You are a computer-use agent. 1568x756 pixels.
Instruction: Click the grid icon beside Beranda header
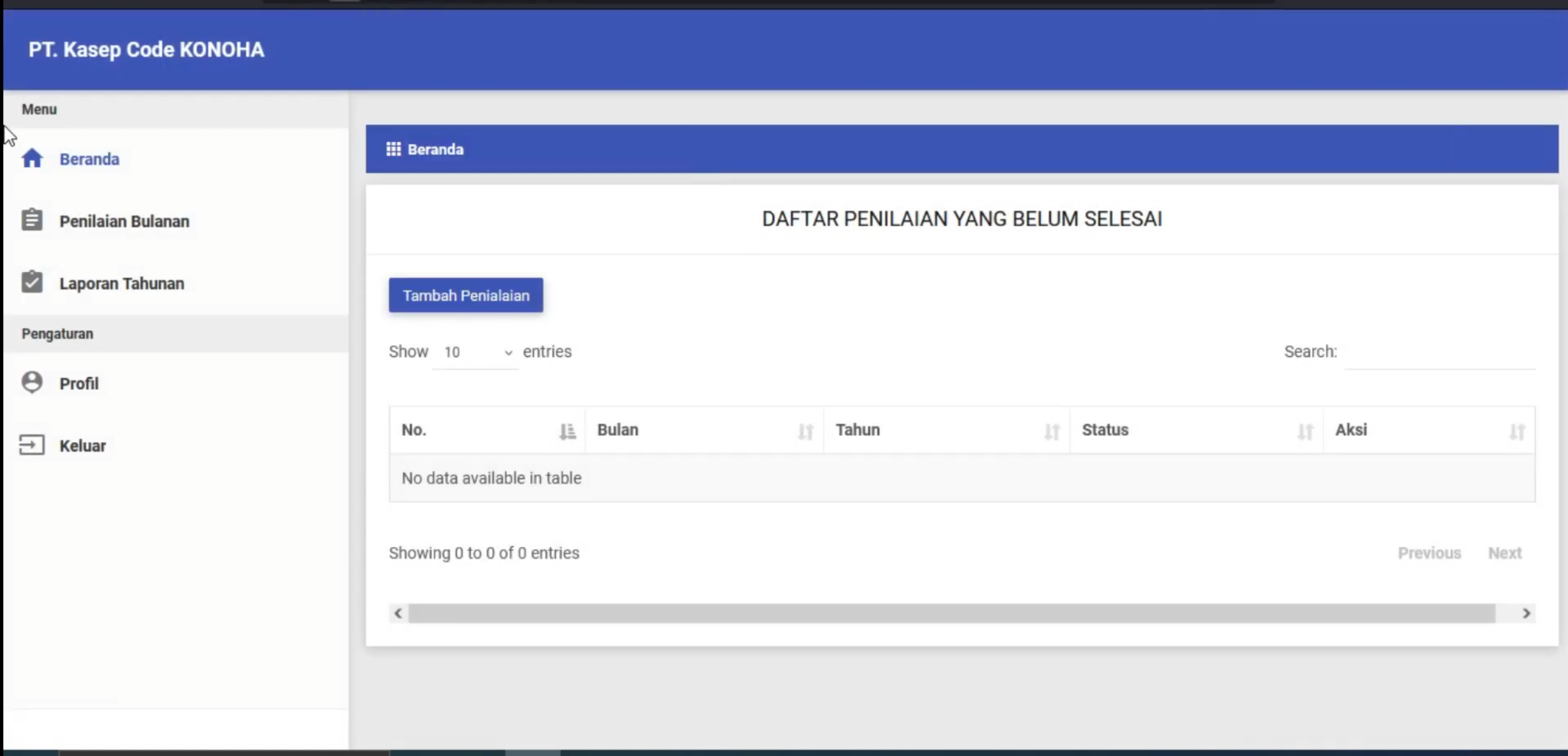393,149
